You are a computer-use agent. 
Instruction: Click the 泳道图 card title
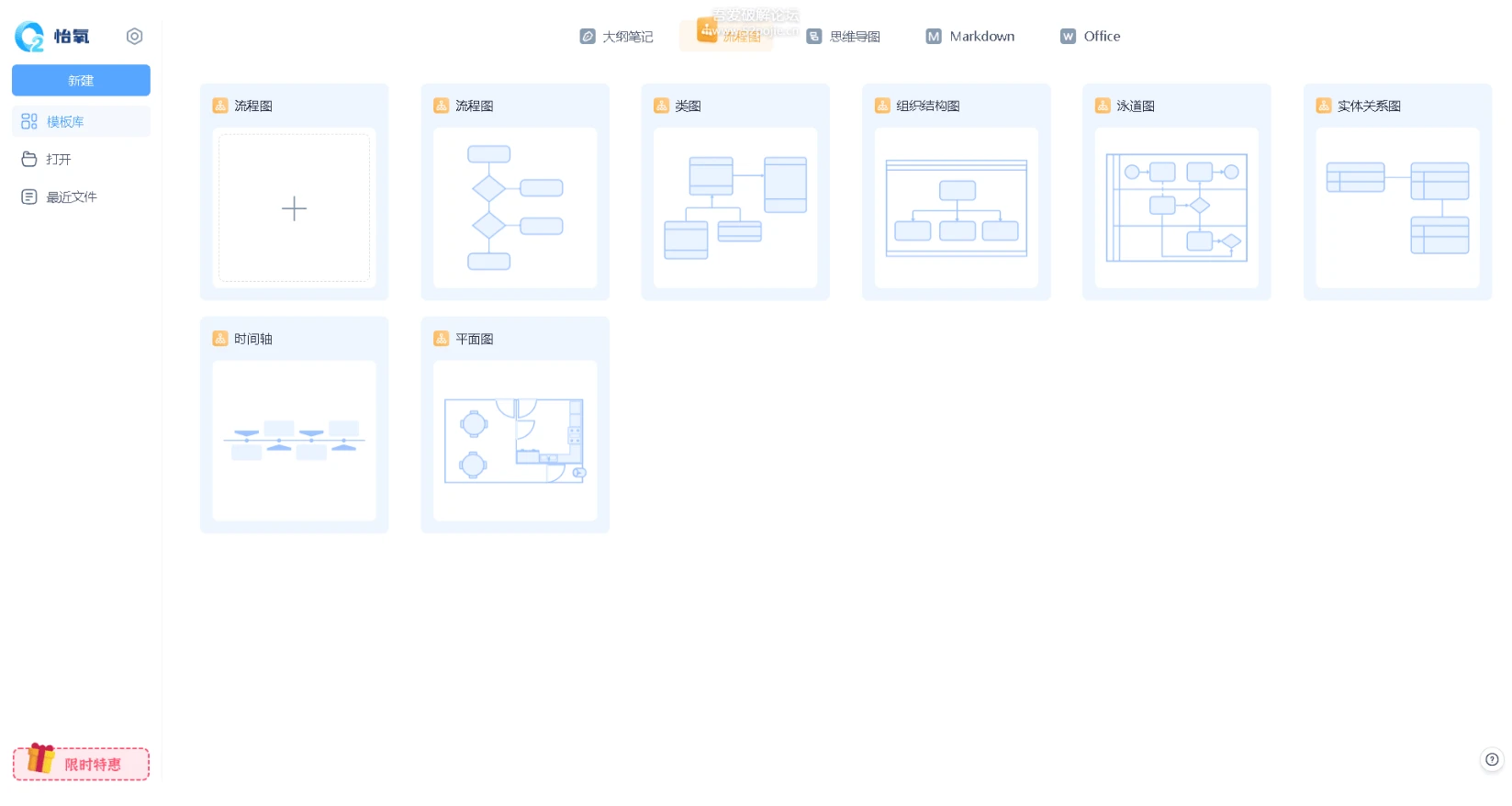1136,106
